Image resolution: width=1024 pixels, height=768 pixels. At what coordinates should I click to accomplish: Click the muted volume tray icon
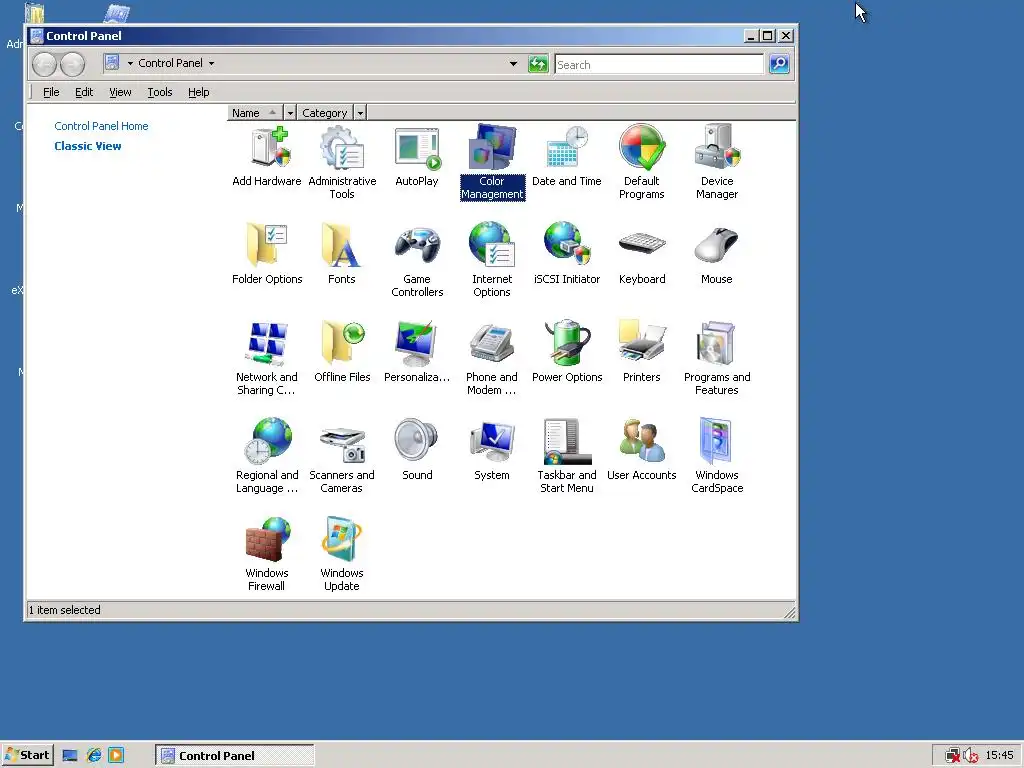pyautogui.click(x=970, y=756)
